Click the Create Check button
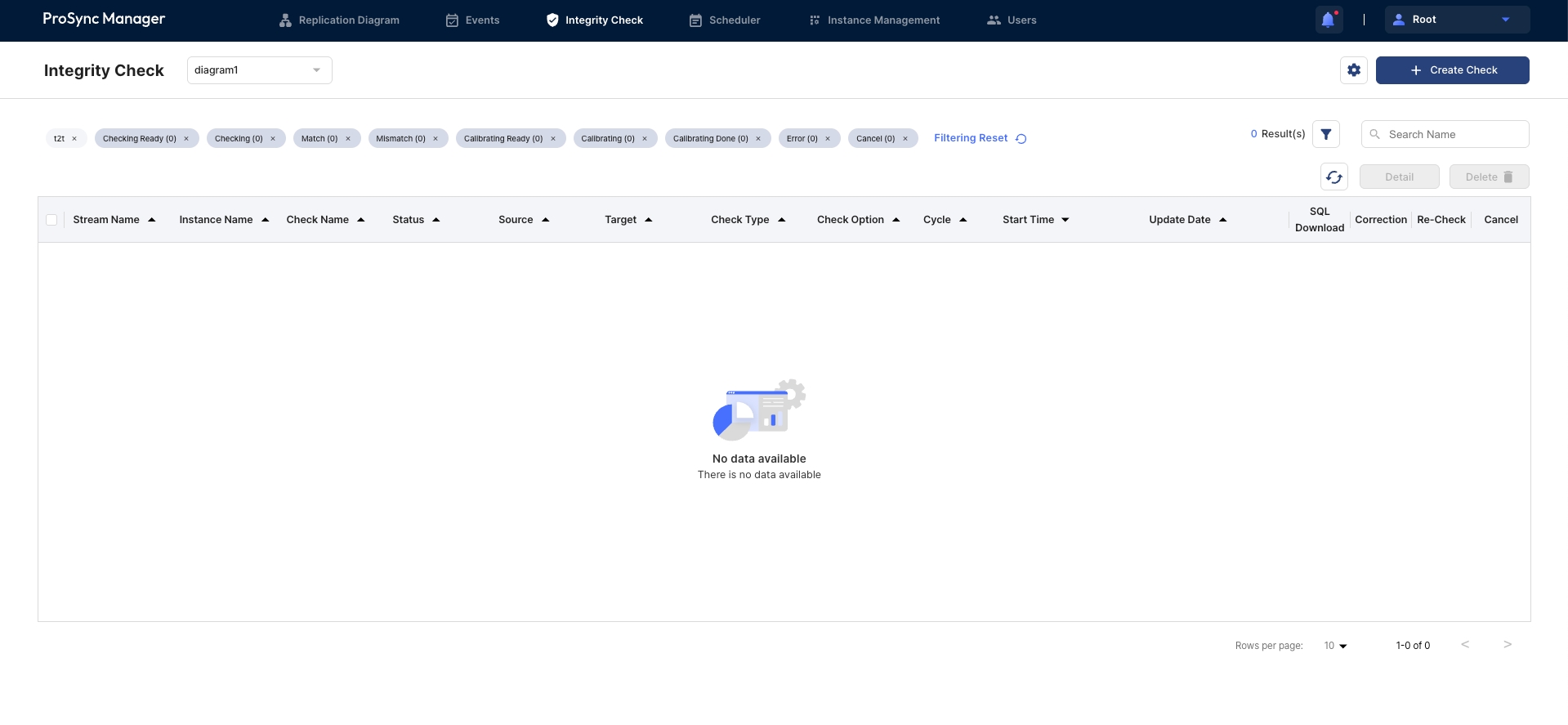Screen dimensions: 1568x725 (1452, 70)
